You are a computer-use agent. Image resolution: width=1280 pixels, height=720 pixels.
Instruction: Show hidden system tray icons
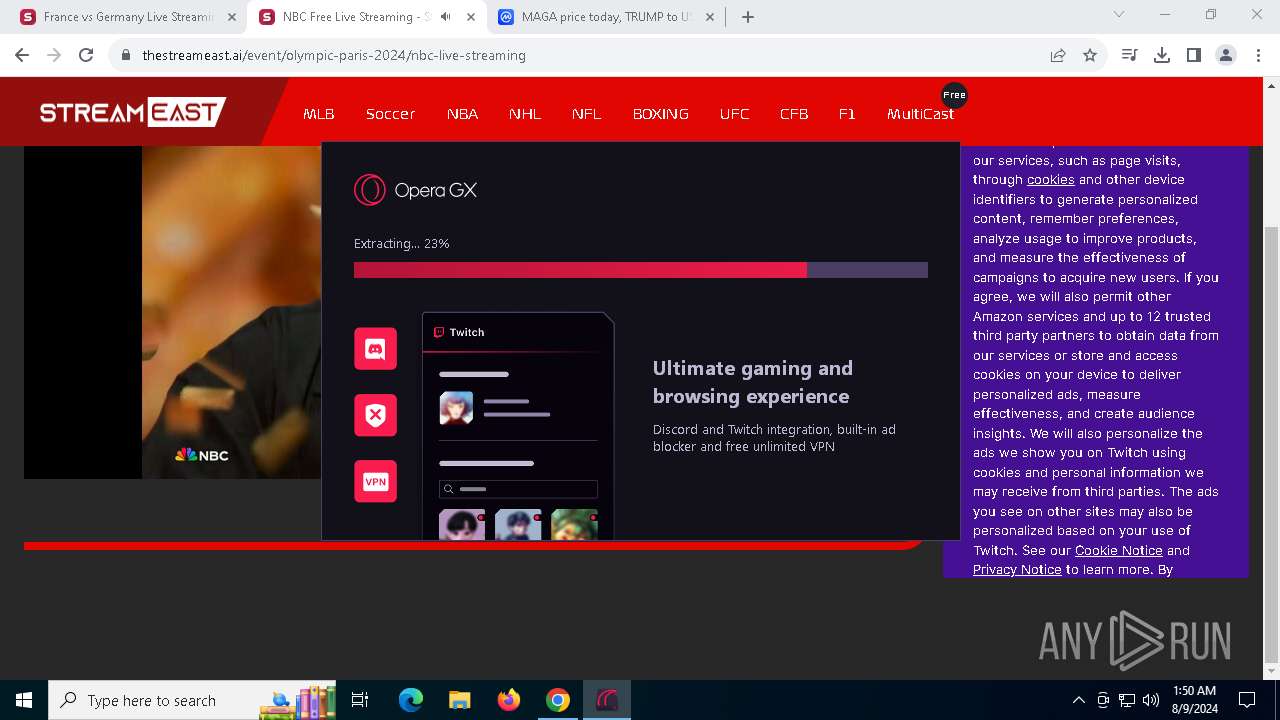click(1078, 700)
